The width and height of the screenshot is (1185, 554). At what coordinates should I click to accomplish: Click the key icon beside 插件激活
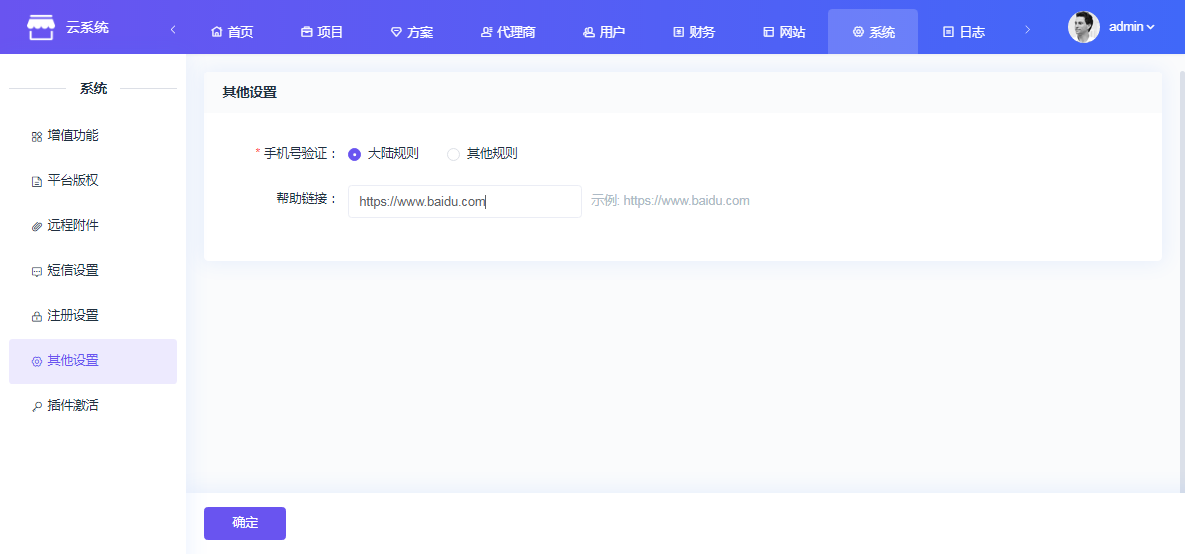coord(36,407)
